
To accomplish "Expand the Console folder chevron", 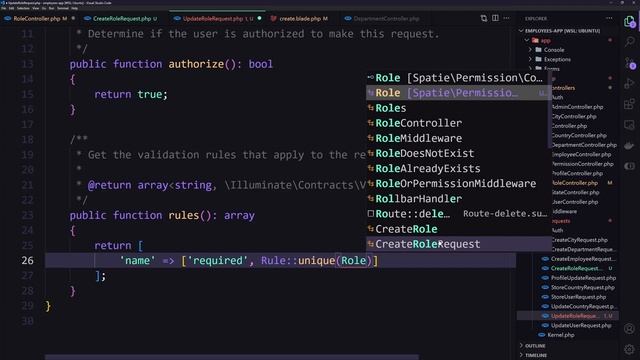I will tap(531, 50).
